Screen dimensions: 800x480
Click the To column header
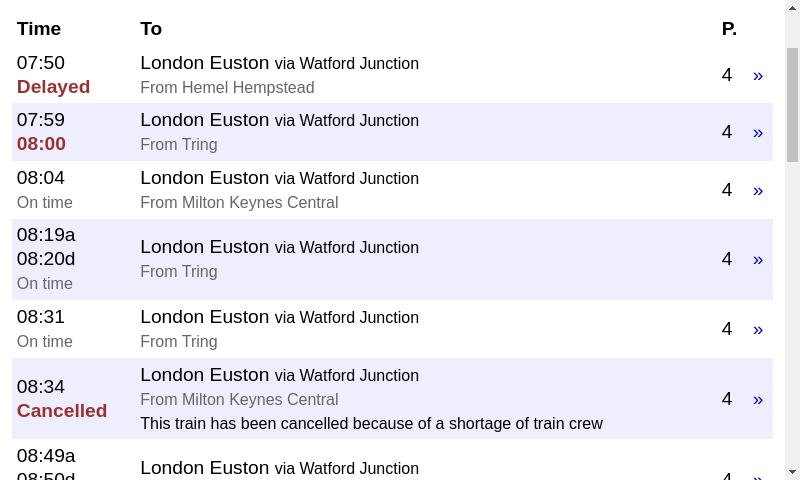151,29
